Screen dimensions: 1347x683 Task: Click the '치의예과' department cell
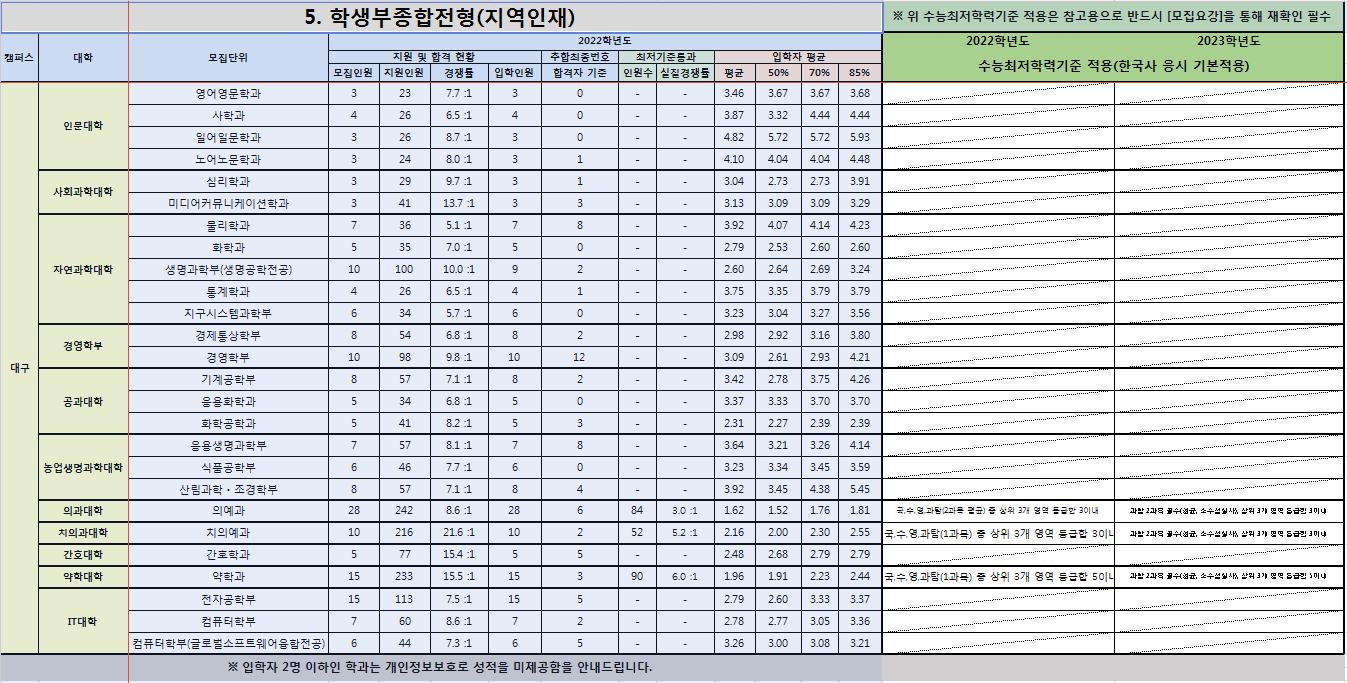point(228,532)
